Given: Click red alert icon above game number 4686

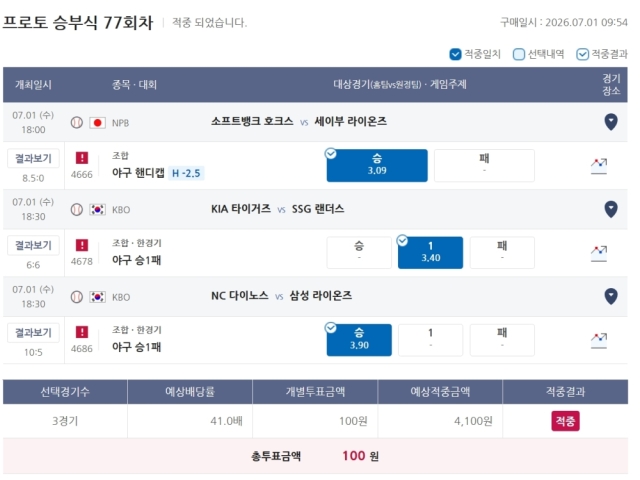Looking at the screenshot, I should 82,332.
